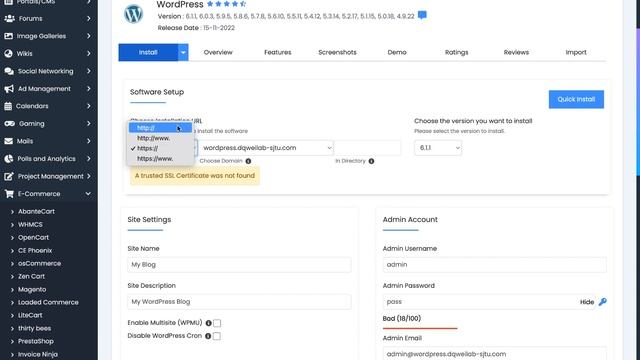Viewport: 640px width, 360px height.
Task: Enable Multisite (WPMU) checkbox
Action: 217,323
